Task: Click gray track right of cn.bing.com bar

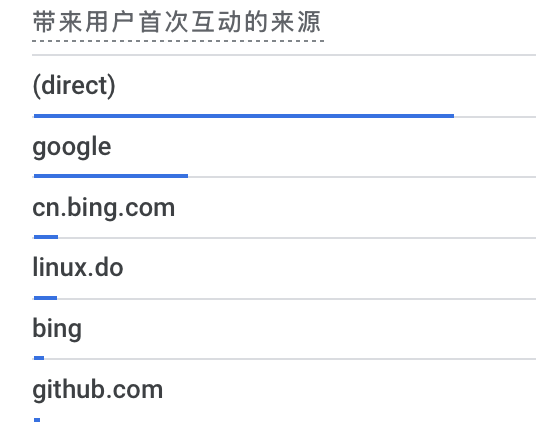Action: 297,238
